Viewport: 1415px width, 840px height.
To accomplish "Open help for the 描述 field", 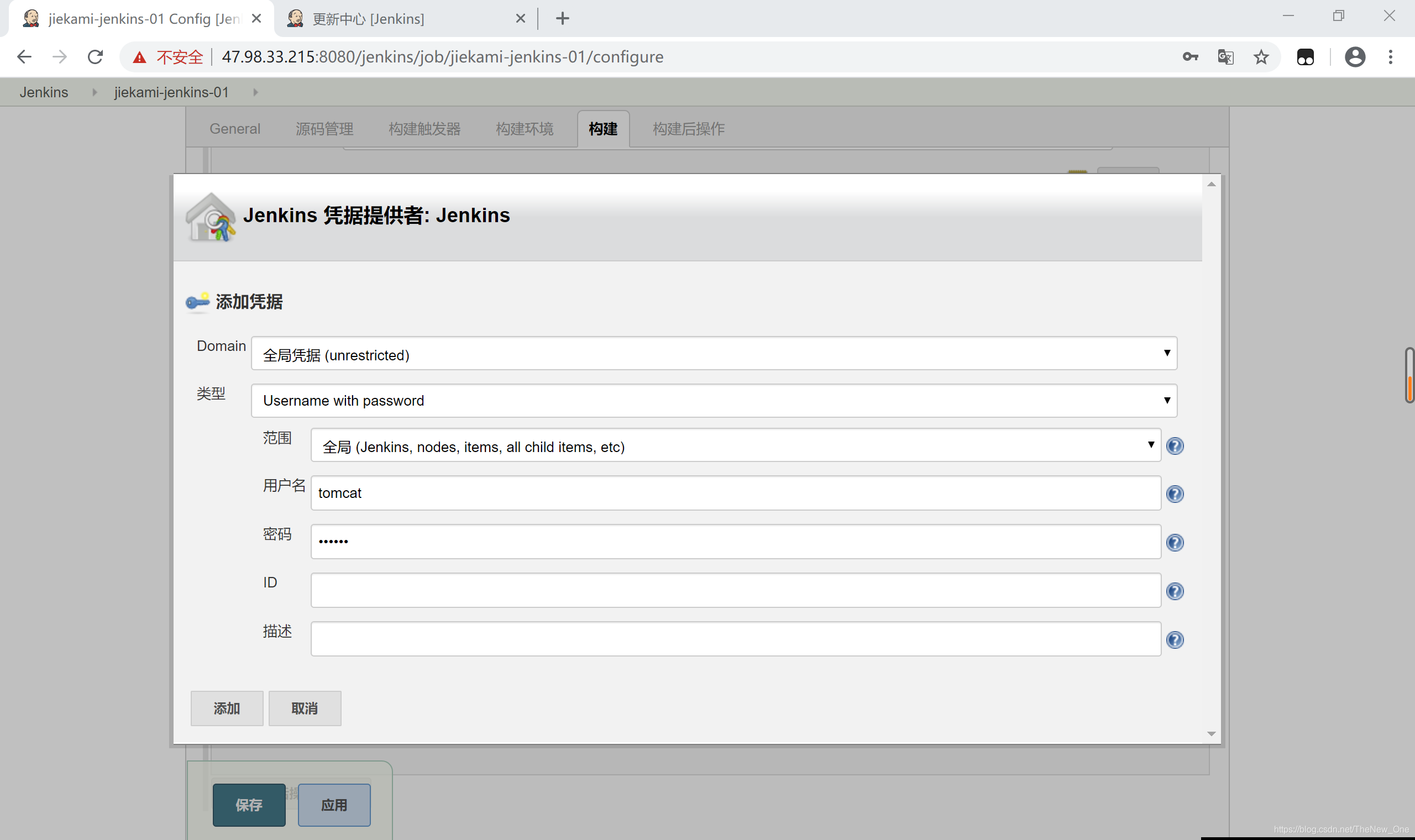I will point(1175,640).
